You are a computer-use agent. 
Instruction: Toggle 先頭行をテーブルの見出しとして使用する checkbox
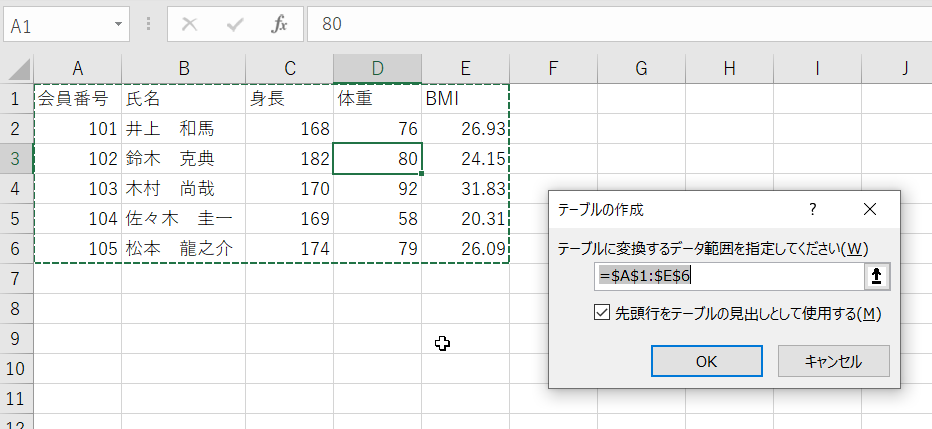point(602,313)
